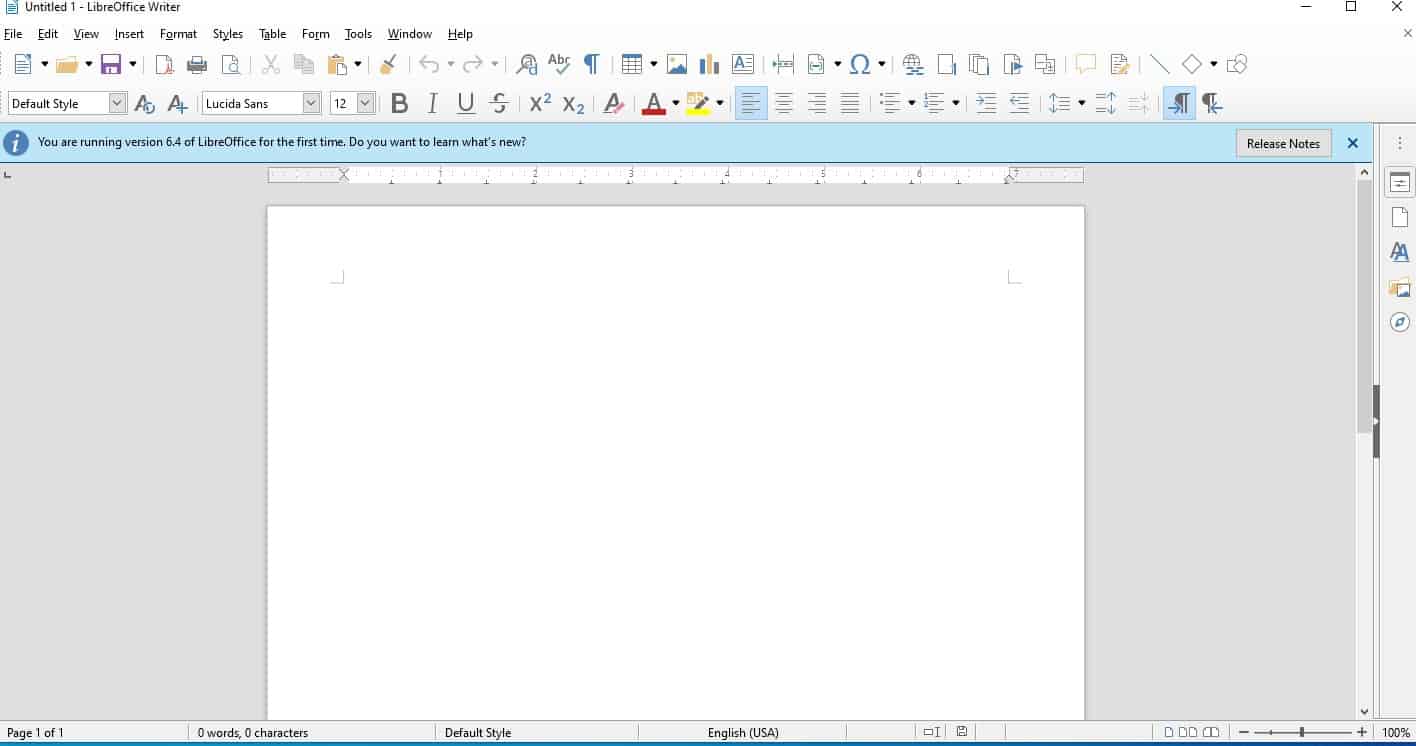The height and width of the screenshot is (746, 1416).
Task: Click the Insert Chart icon
Action: 709,65
